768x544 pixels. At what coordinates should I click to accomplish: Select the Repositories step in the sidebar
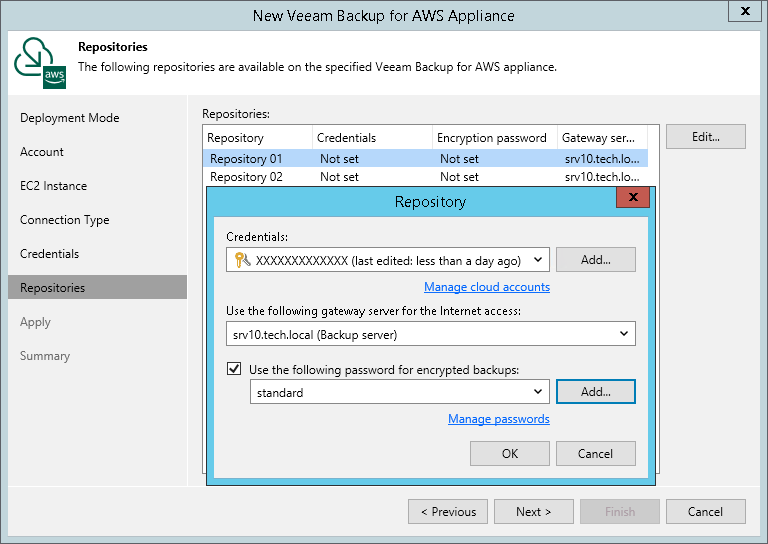point(97,287)
